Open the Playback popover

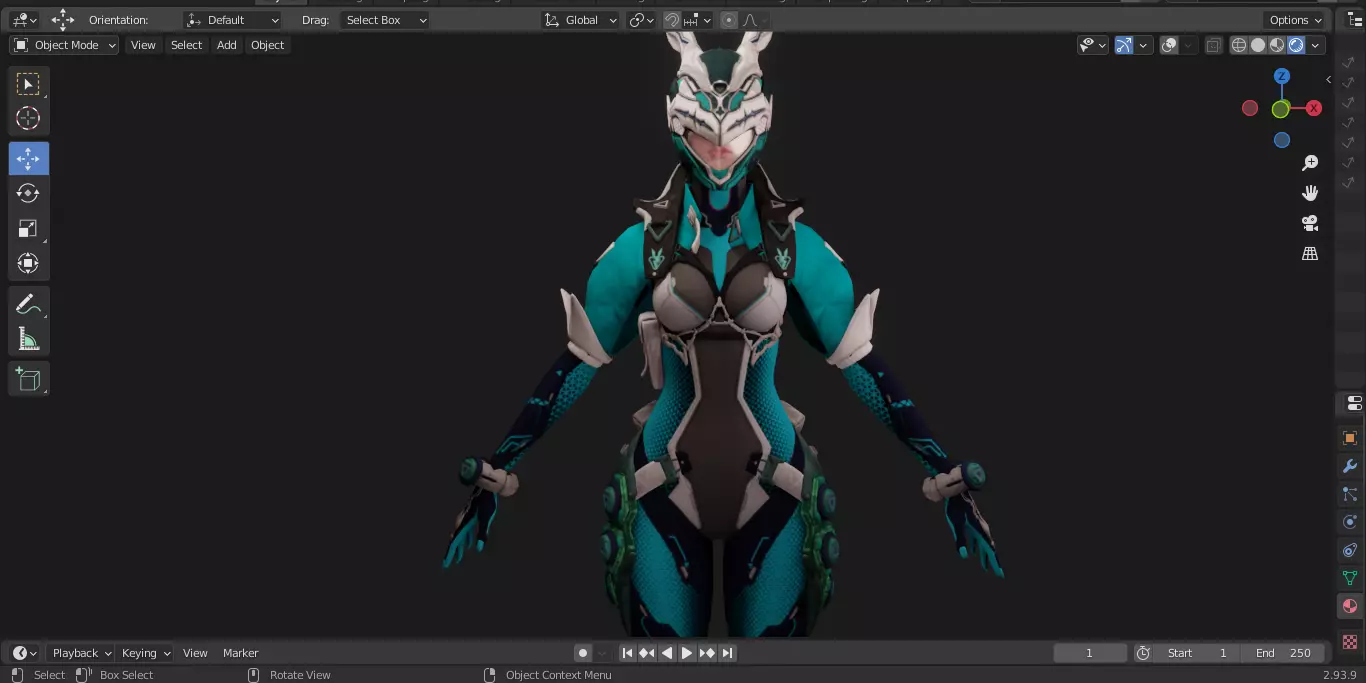click(x=82, y=653)
